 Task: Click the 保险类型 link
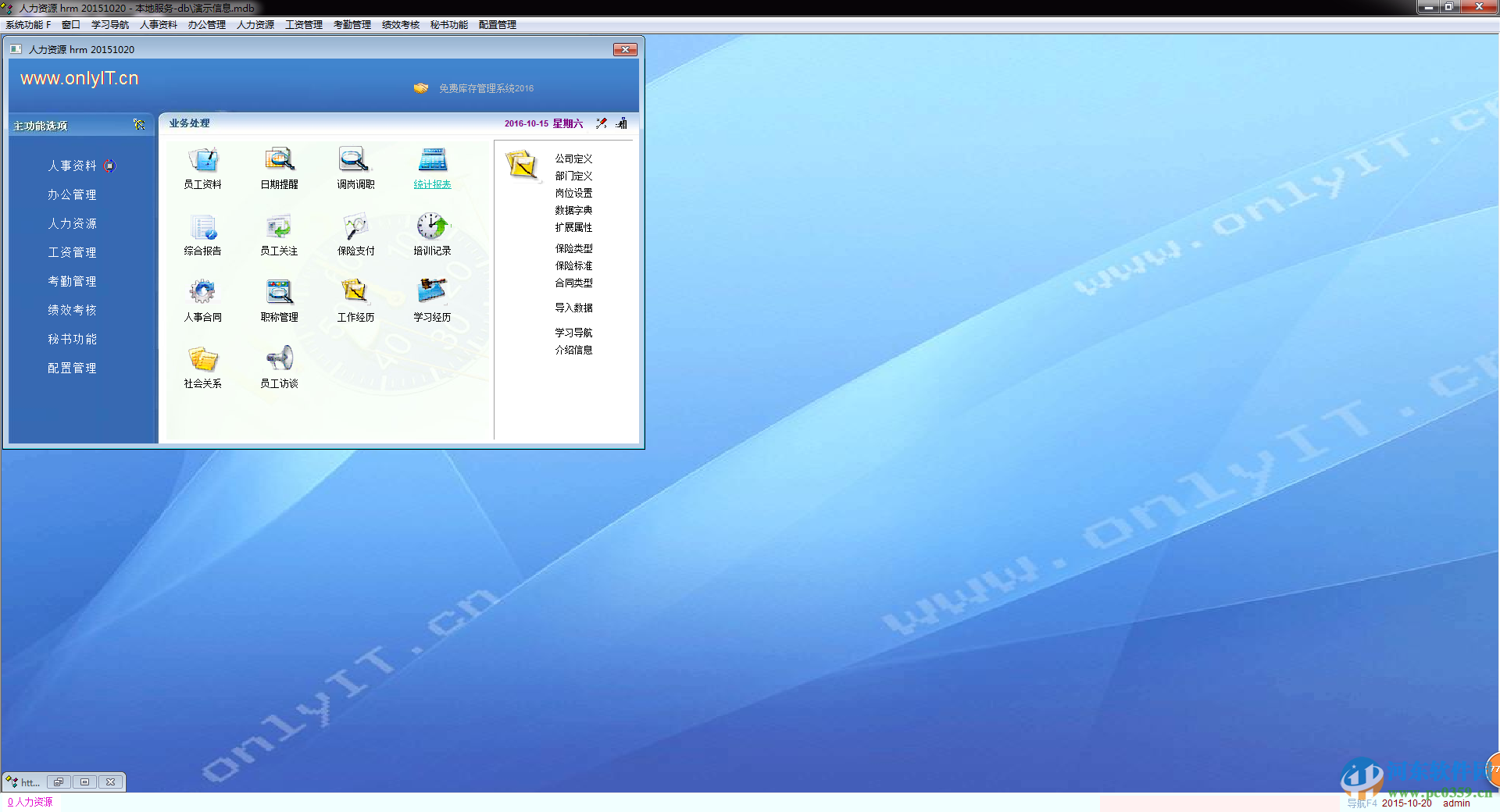point(574,248)
